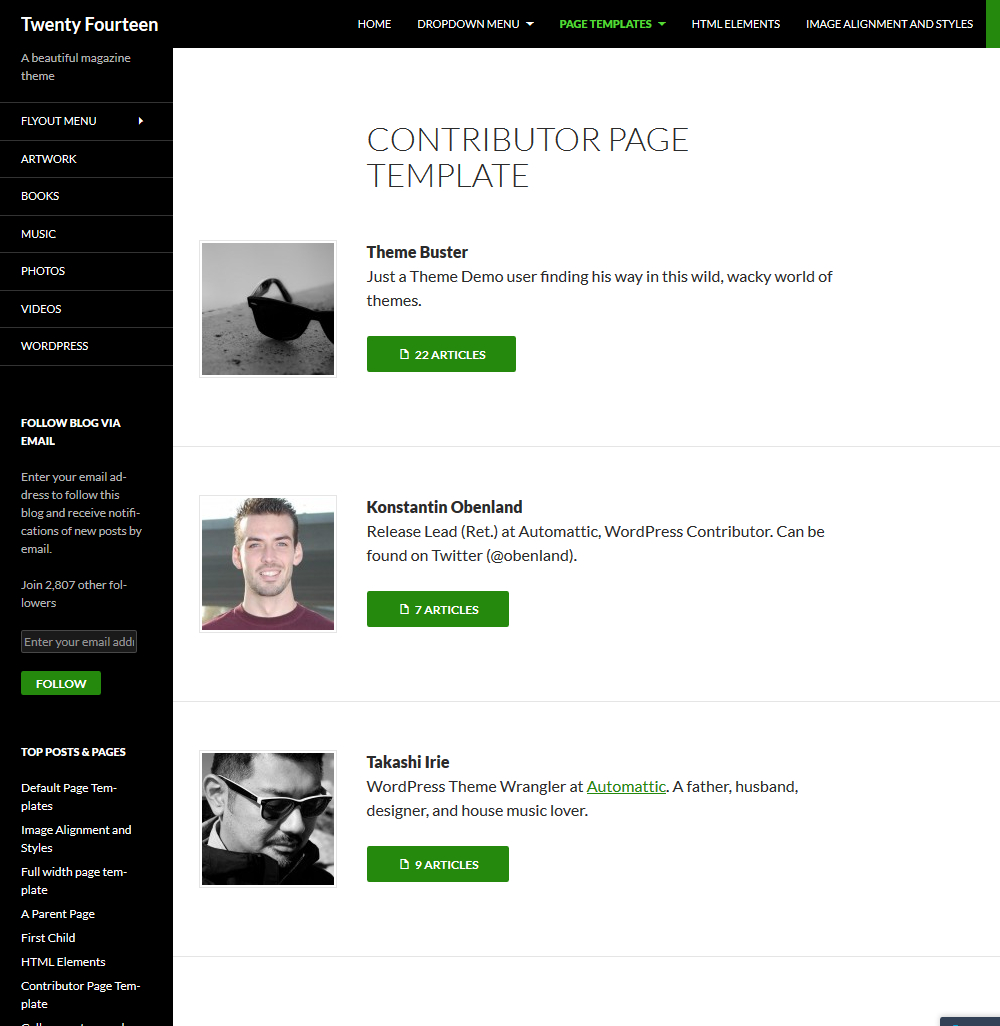Open the Videos sidebar menu item
This screenshot has width=1000, height=1026.
click(41, 309)
